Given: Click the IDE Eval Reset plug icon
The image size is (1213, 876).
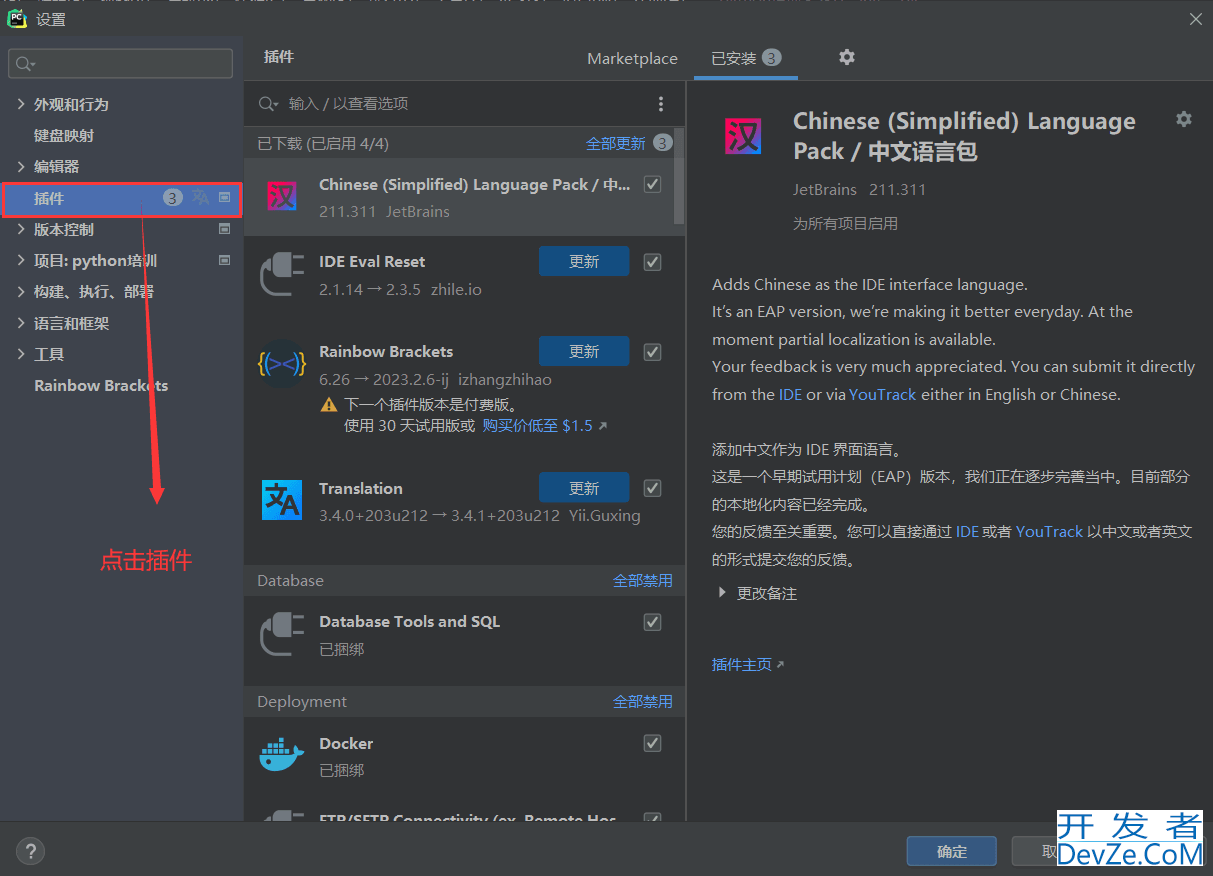Looking at the screenshot, I should (x=281, y=273).
